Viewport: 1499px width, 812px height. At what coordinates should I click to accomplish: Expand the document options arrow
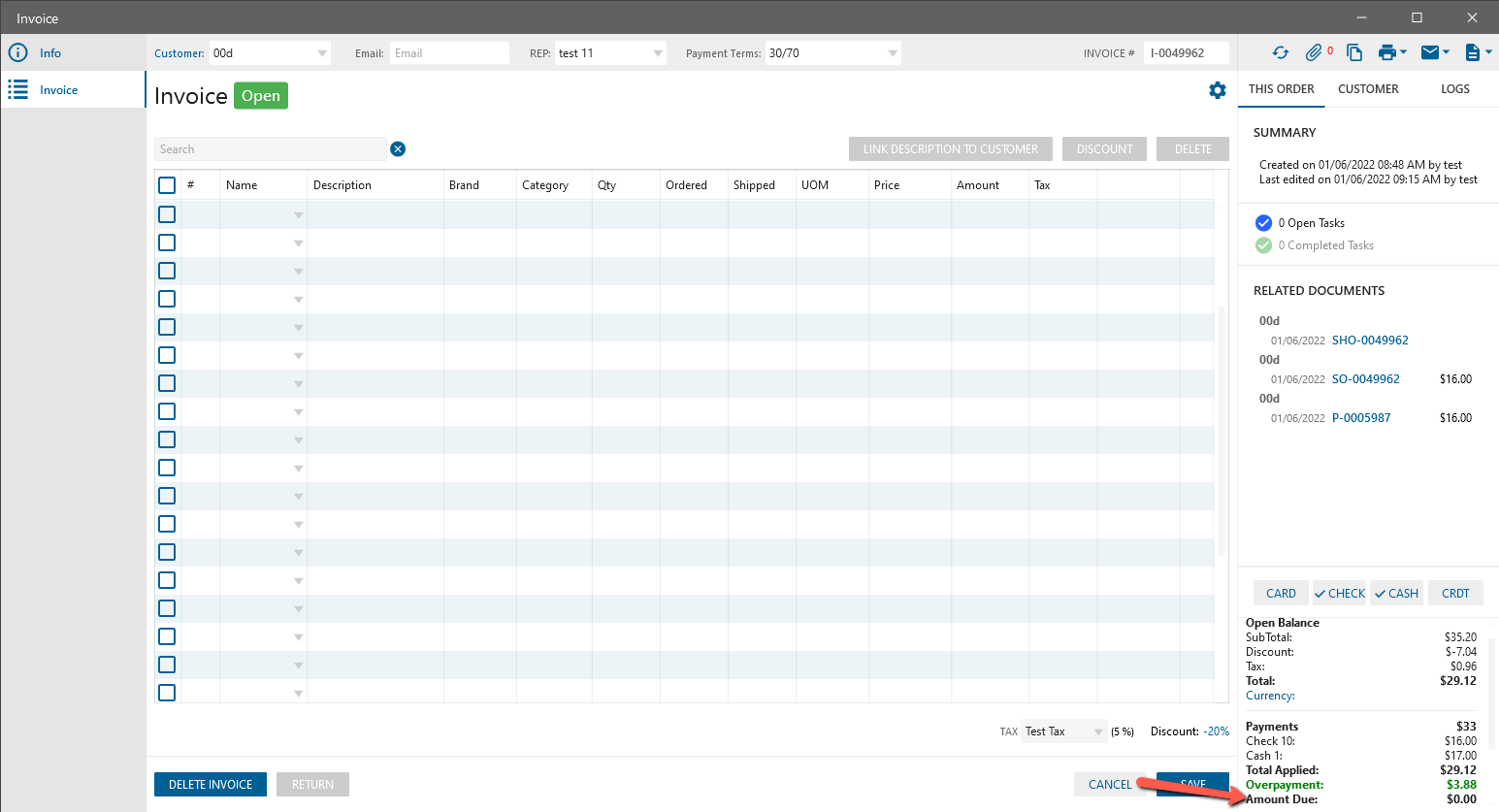[1488, 52]
